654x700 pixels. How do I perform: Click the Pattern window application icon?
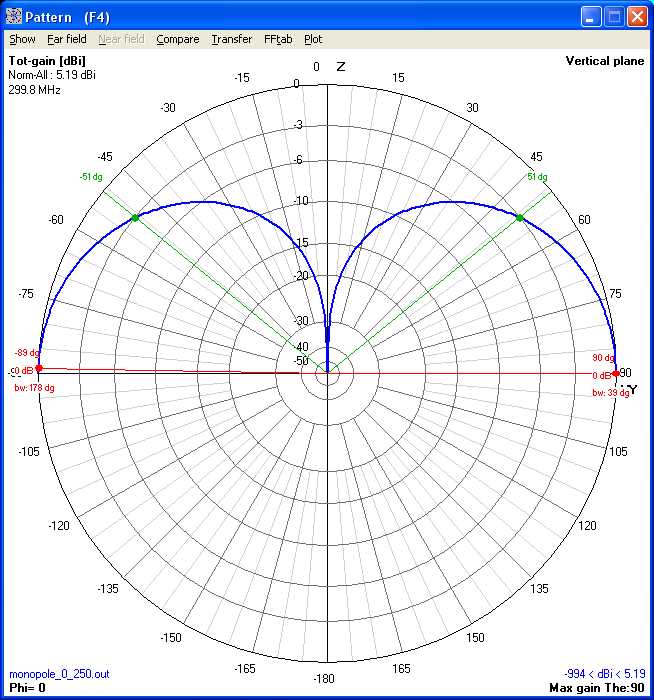click(14, 16)
